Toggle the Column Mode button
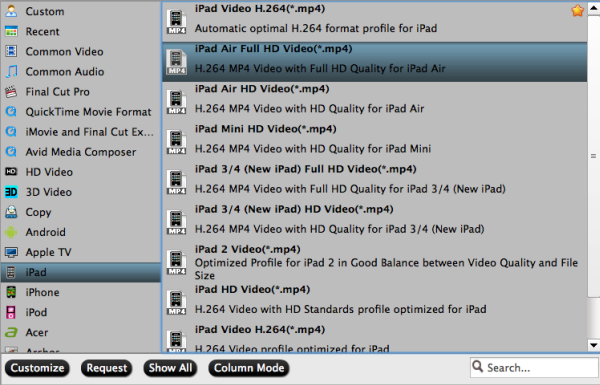 [249, 368]
